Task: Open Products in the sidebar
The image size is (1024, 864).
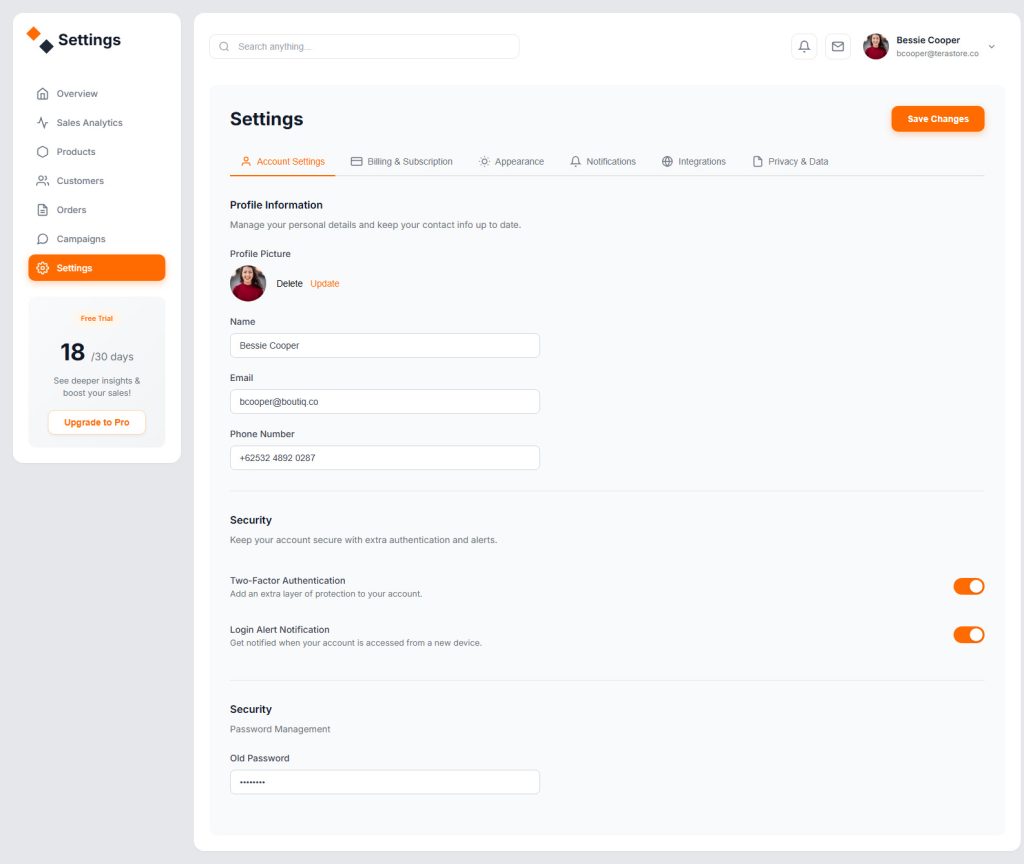Action: 97,152
